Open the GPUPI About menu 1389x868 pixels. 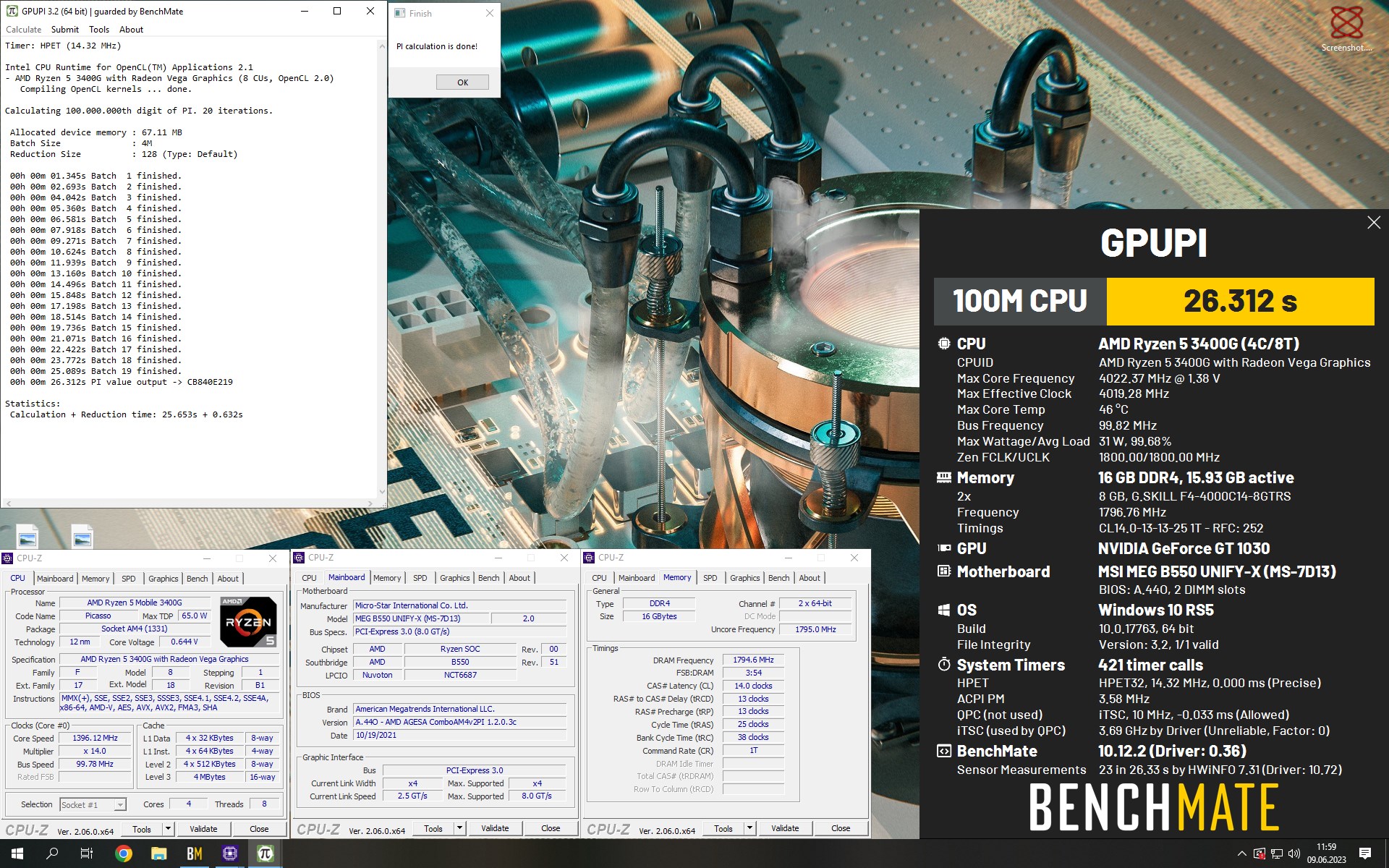[131, 30]
